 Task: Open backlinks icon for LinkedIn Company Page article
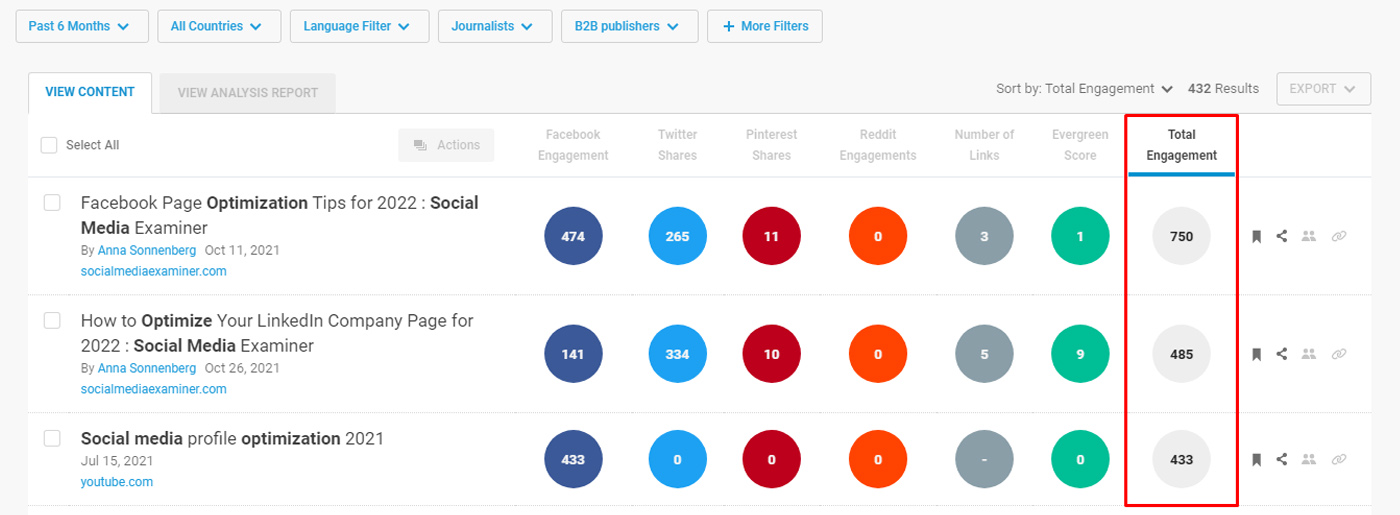pos(1339,354)
